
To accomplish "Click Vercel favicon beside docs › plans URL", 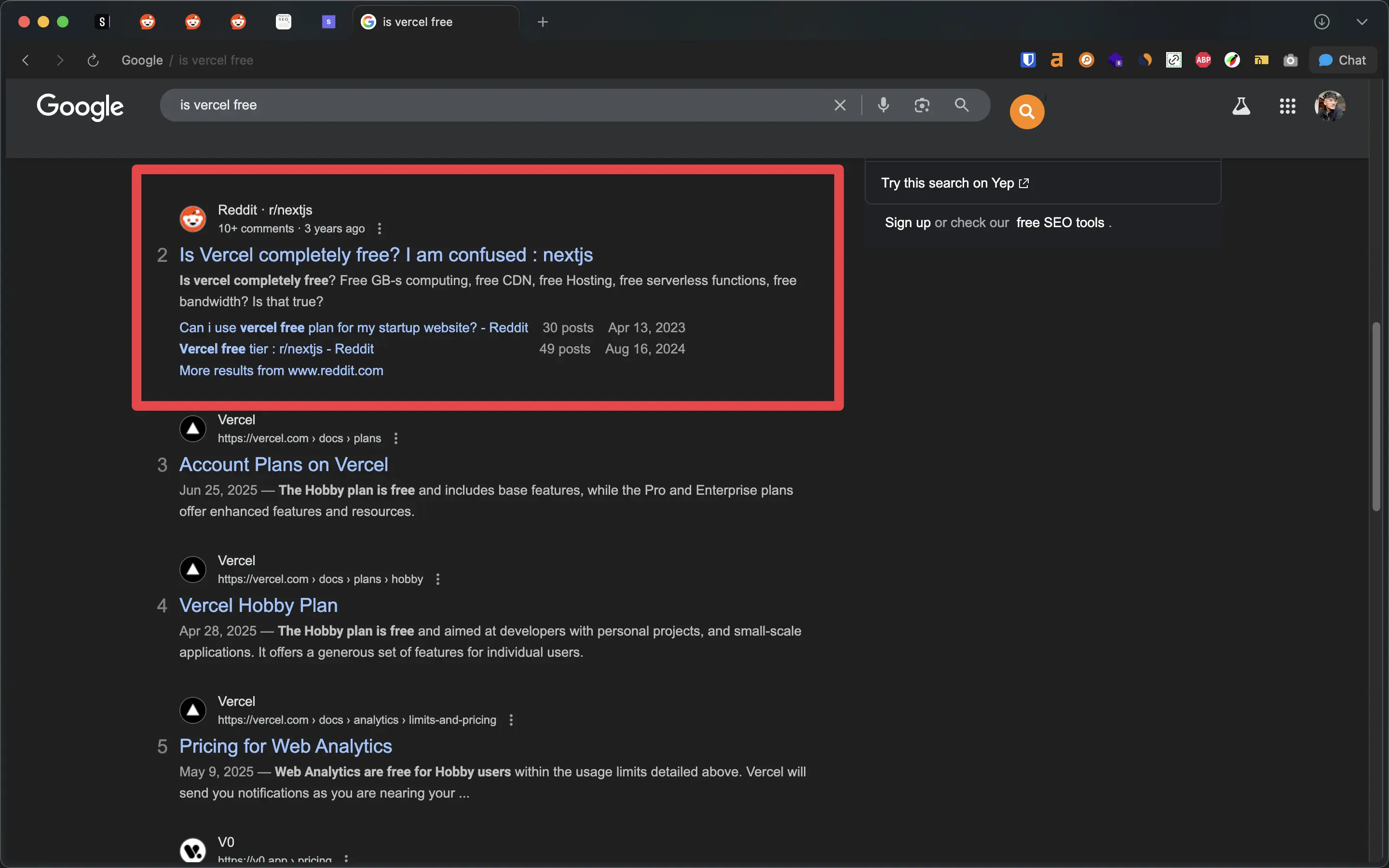I will (193, 428).
